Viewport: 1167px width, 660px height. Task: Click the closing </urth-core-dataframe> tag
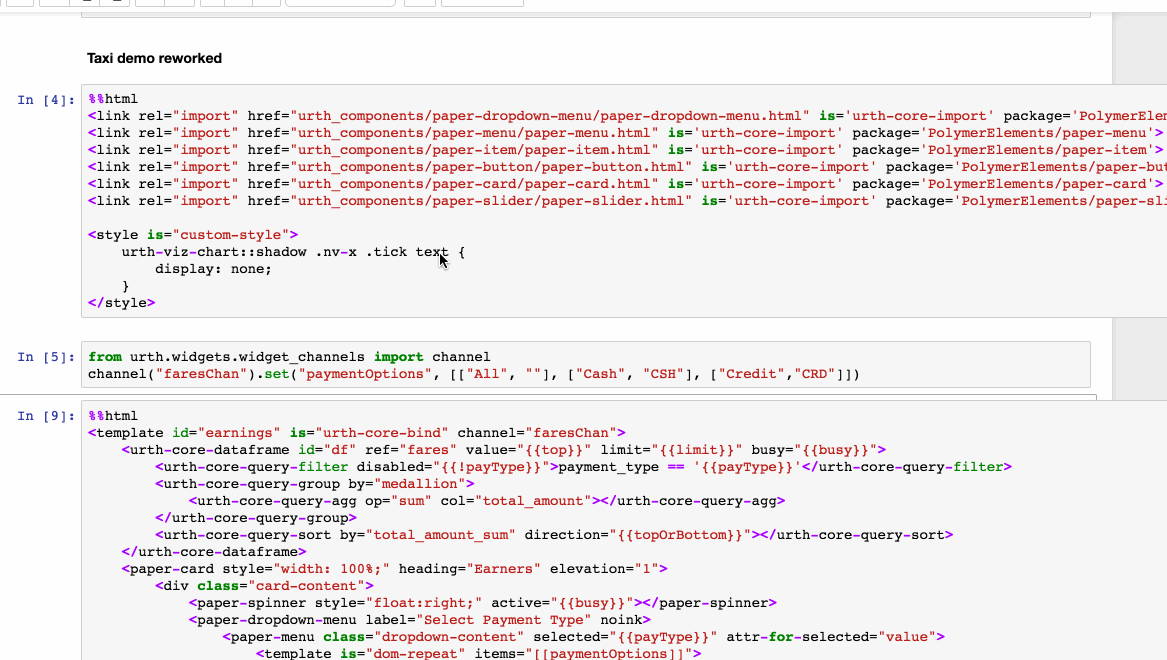click(x=214, y=552)
